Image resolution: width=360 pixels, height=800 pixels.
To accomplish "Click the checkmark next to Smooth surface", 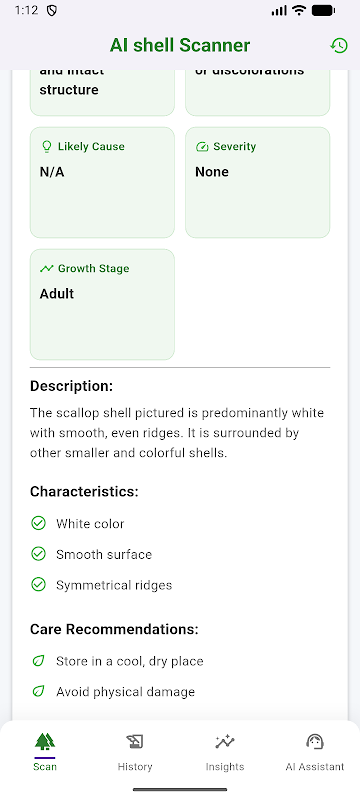I will coord(38,554).
